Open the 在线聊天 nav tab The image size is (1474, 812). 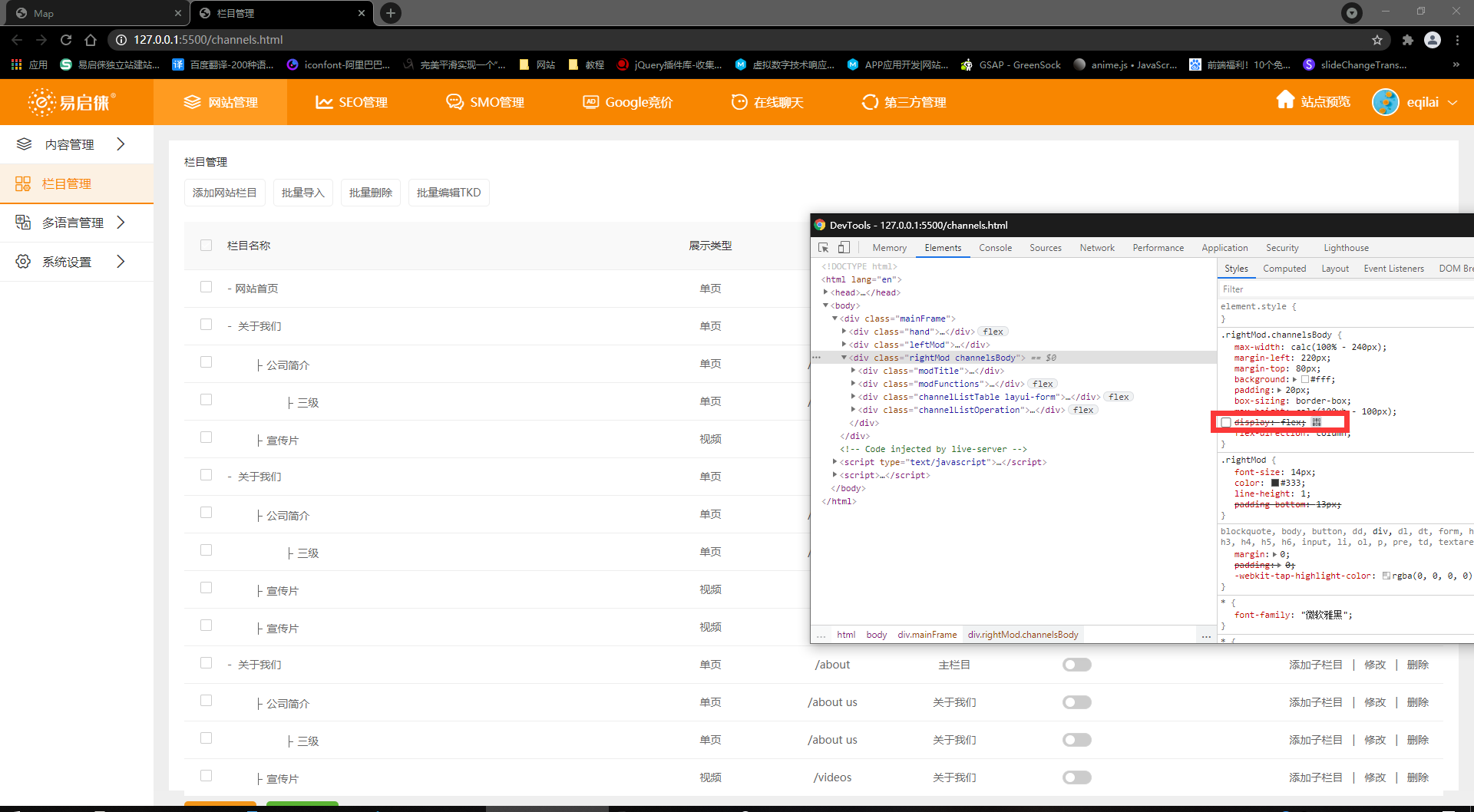pos(768,102)
